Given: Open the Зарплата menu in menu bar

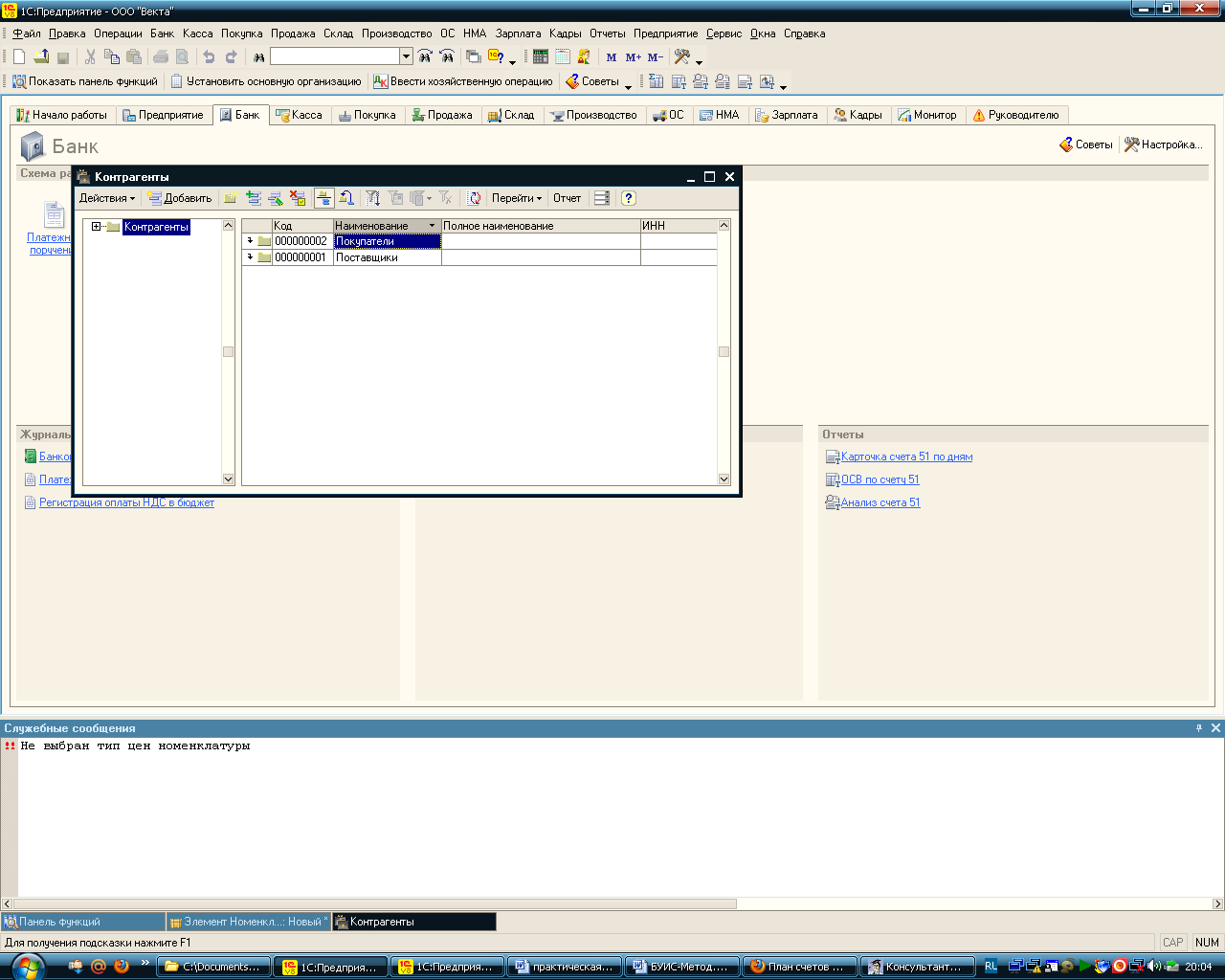Looking at the screenshot, I should pyautogui.click(x=518, y=33).
